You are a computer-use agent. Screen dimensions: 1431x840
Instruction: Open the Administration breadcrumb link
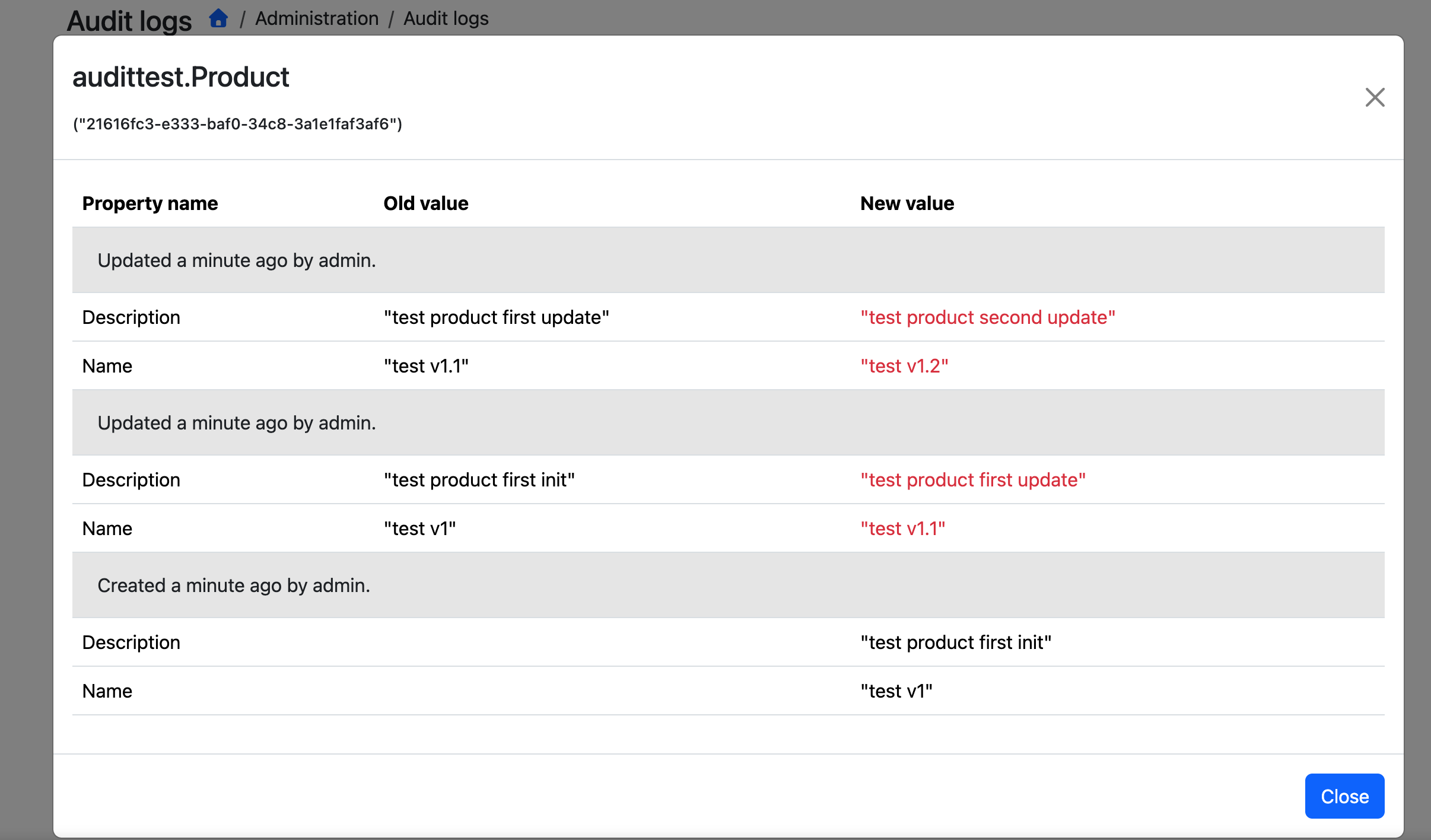click(317, 18)
